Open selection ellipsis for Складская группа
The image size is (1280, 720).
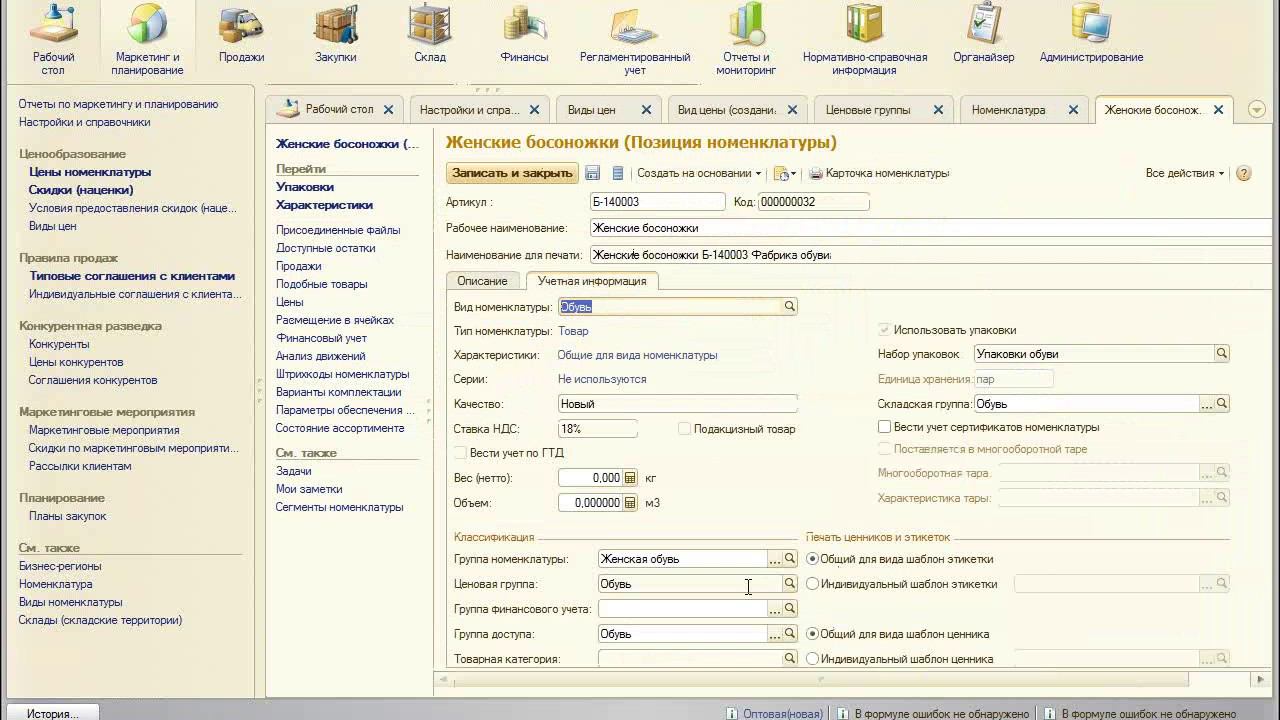tap(1207, 404)
